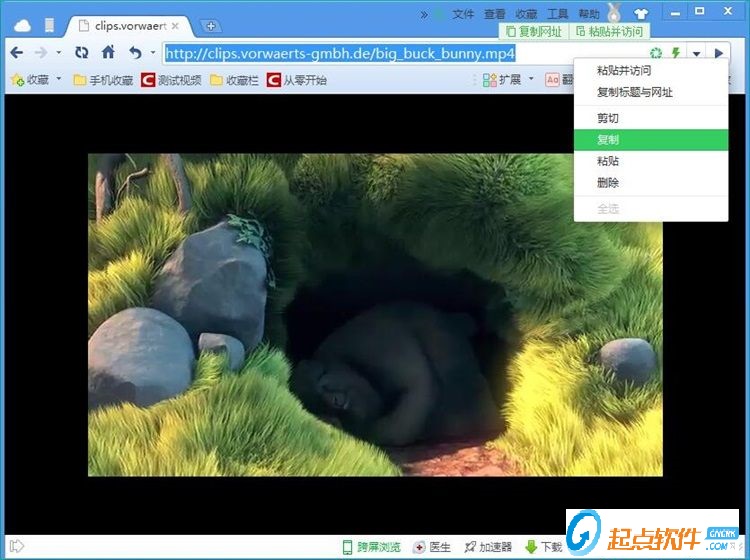Reload the page with the refresh icon

(82, 53)
